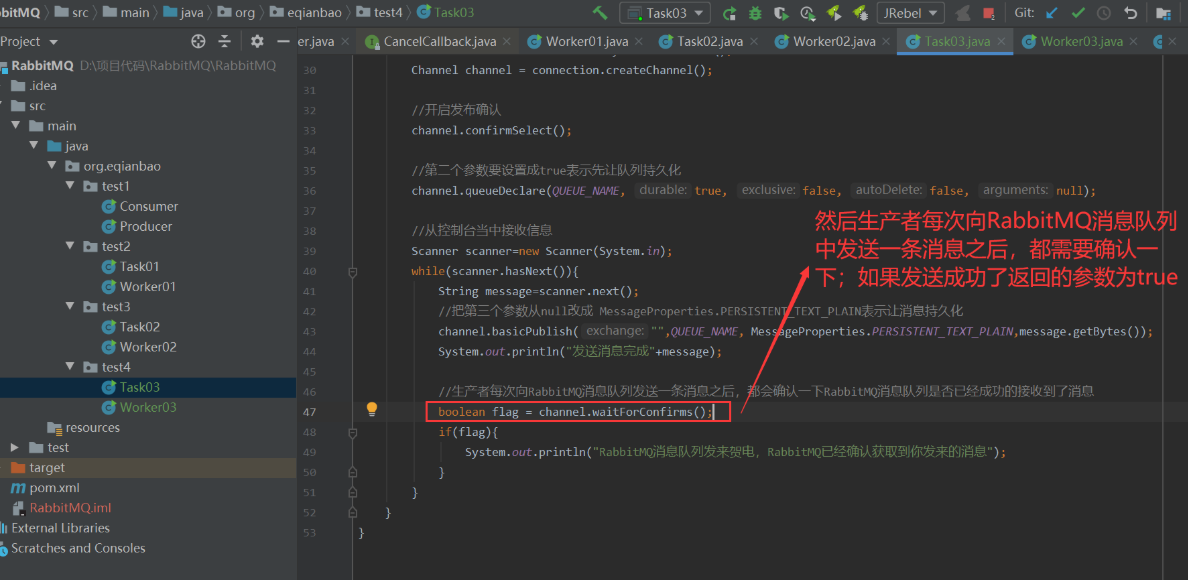Click the Build Project hammer icon

600,13
